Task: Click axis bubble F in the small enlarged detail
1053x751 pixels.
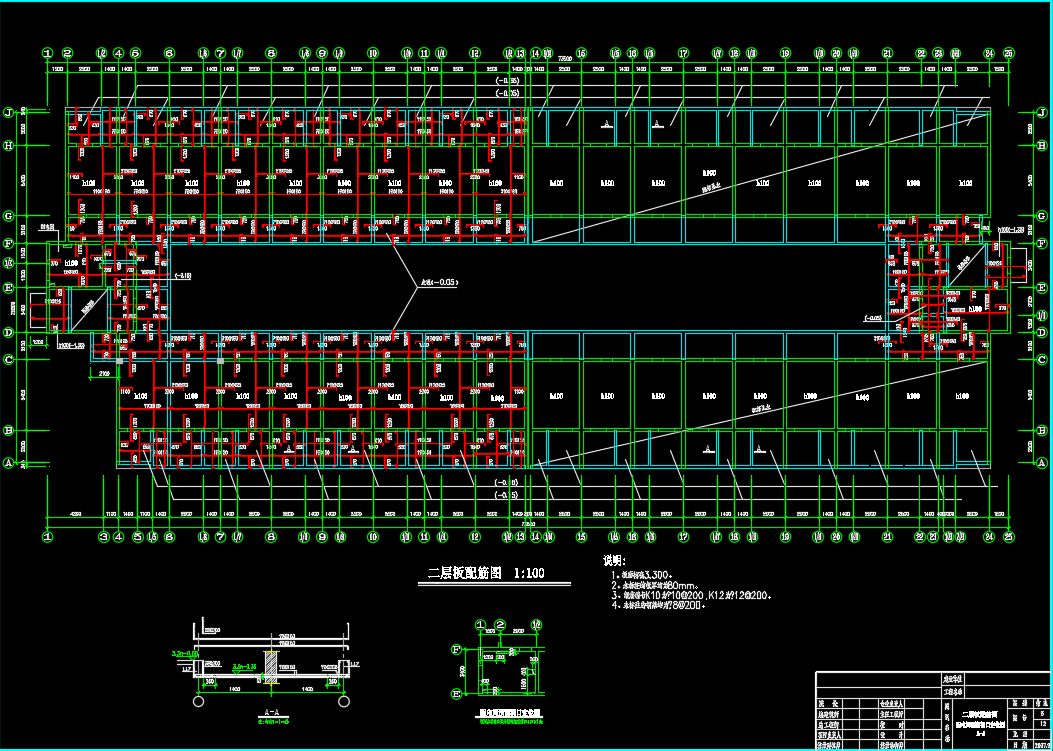Action: coord(457,649)
